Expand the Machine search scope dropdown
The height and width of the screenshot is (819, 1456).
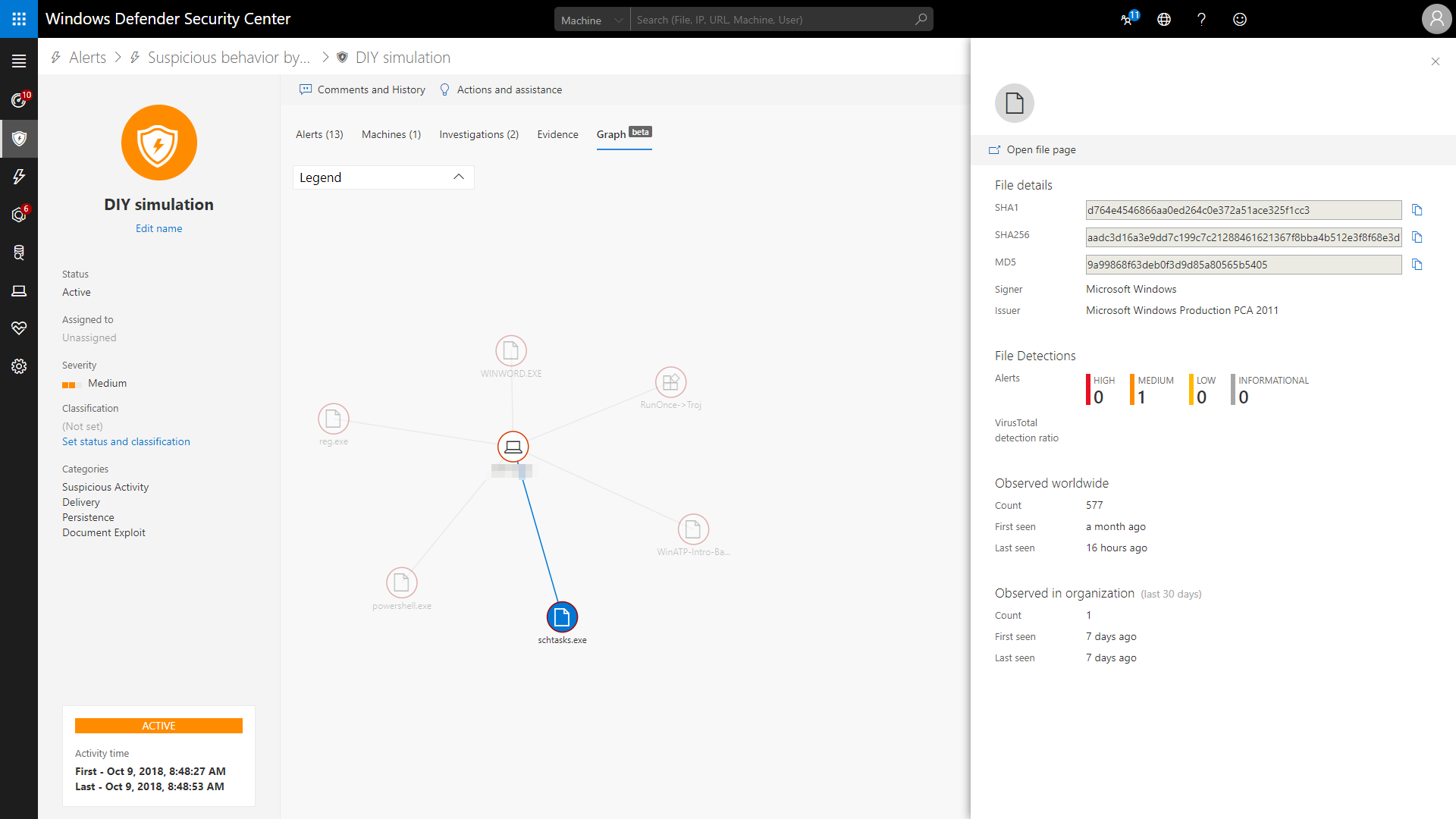(x=618, y=19)
